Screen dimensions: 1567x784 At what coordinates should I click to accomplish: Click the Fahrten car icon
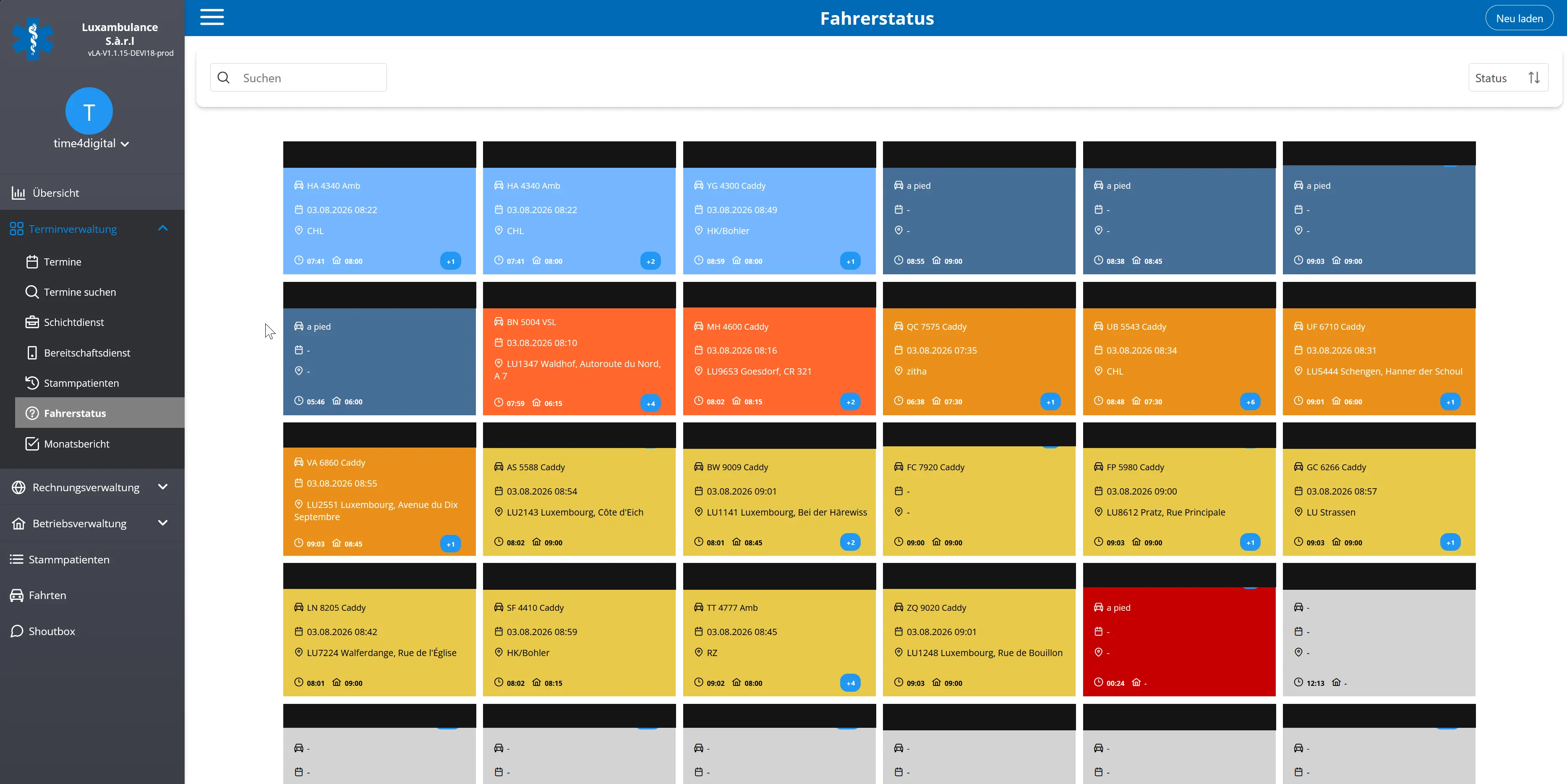pyautogui.click(x=16, y=595)
